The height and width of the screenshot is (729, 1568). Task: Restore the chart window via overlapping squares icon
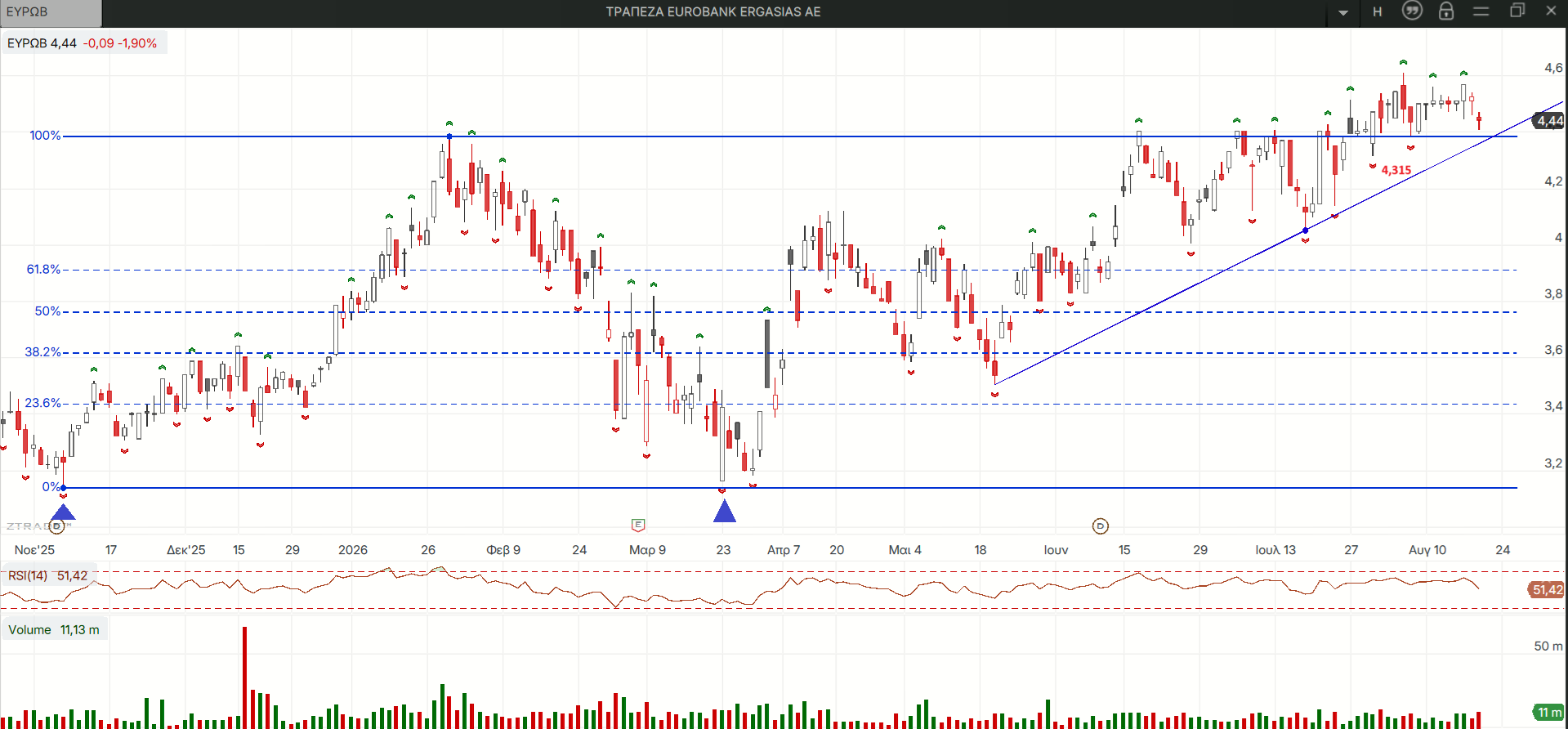[x=1517, y=11]
